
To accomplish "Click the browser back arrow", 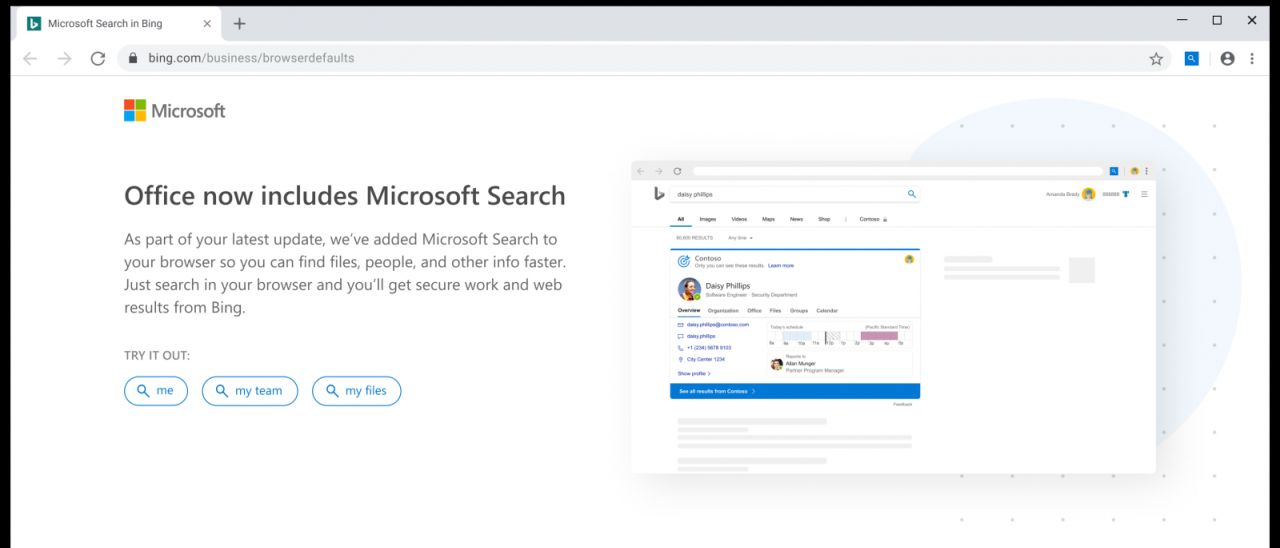I will click(x=30, y=59).
